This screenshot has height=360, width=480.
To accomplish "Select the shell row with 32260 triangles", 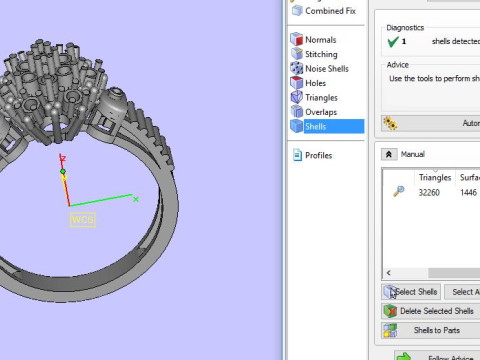I will pyautogui.click(x=431, y=192).
